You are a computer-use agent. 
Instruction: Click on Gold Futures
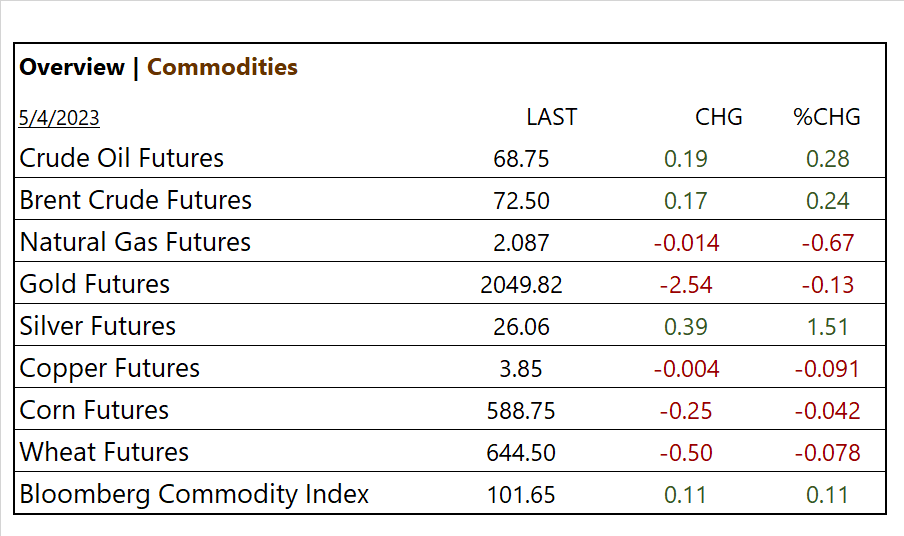[x=95, y=284]
